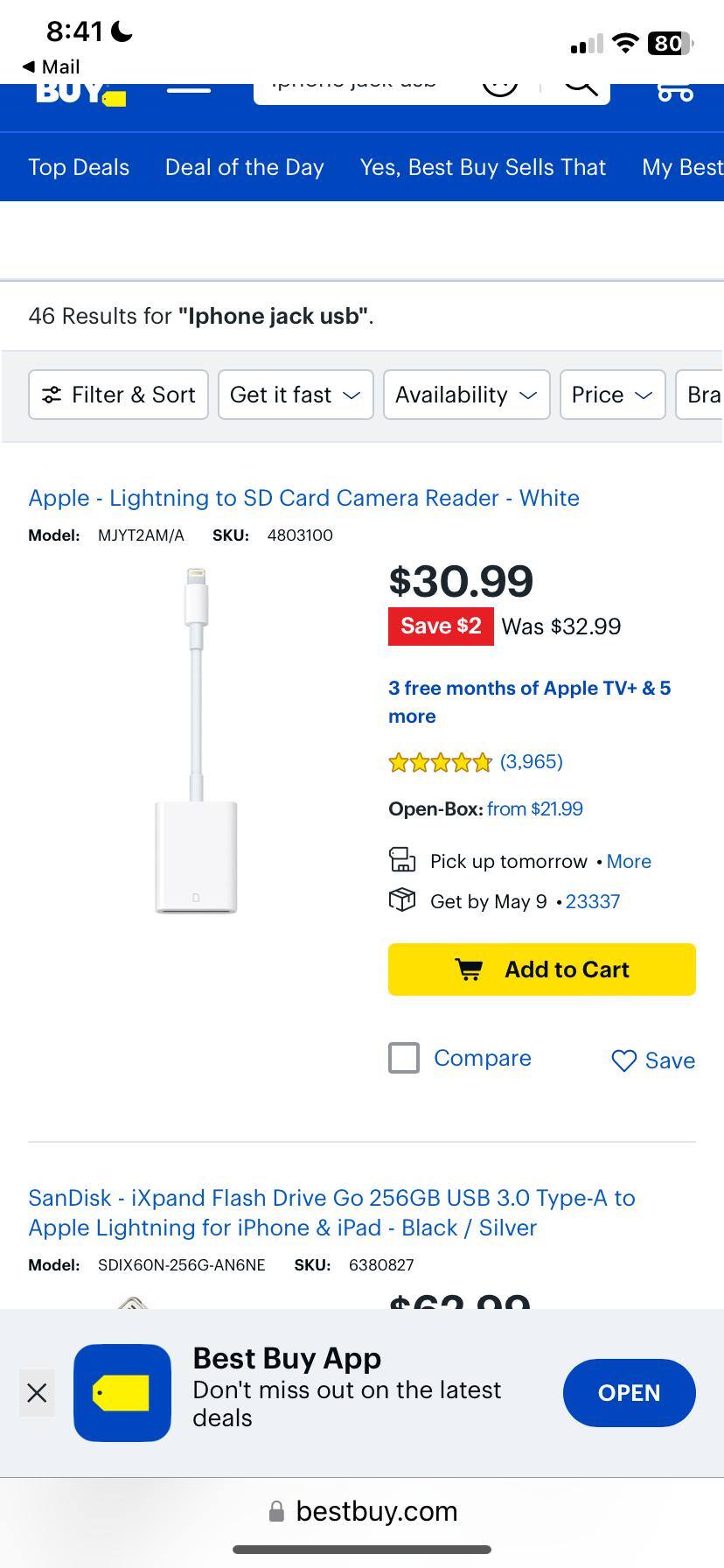Tap the Best Buy logo
This screenshot has width=724, height=1568.
coord(80,92)
